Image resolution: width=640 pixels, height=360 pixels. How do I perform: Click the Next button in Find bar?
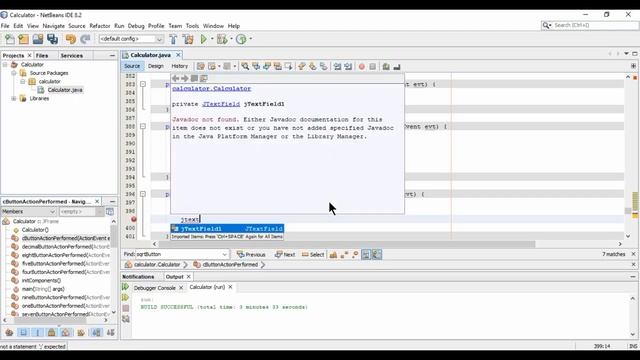pyautogui.click(x=285, y=255)
